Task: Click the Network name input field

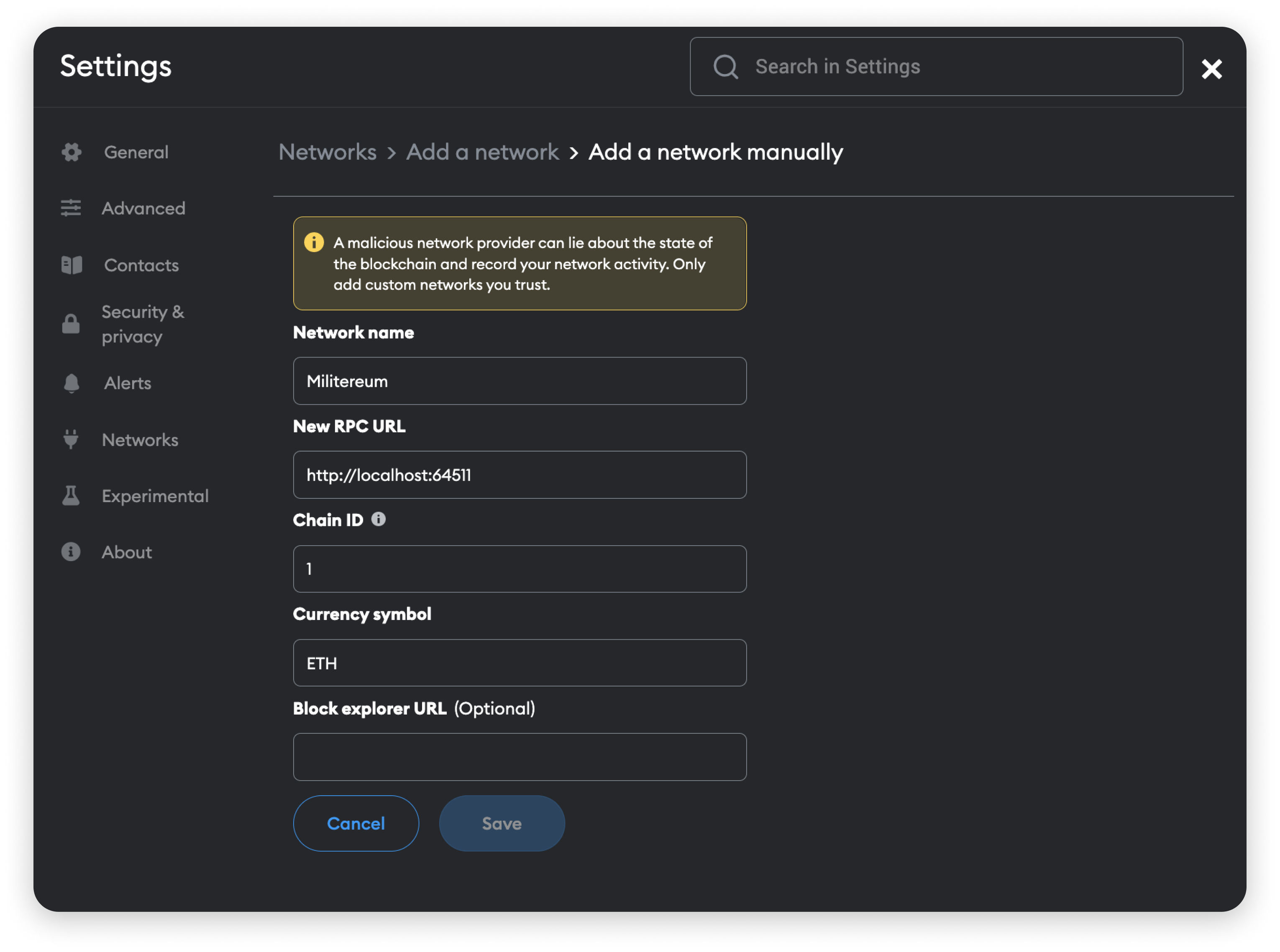Action: pyautogui.click(x=520, y=381)
